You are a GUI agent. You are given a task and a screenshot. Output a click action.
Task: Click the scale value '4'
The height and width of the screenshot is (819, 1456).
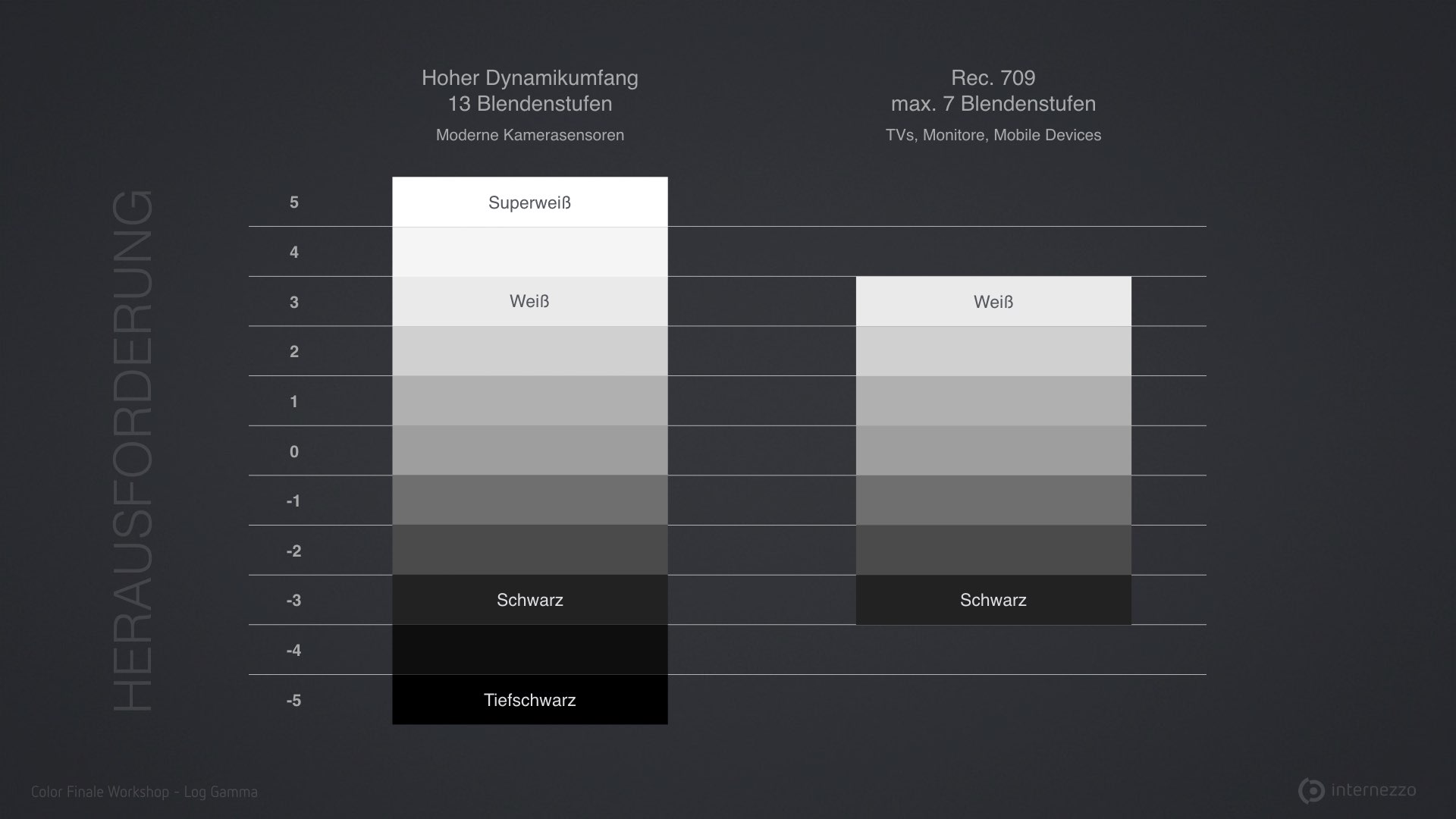point(294,252)
